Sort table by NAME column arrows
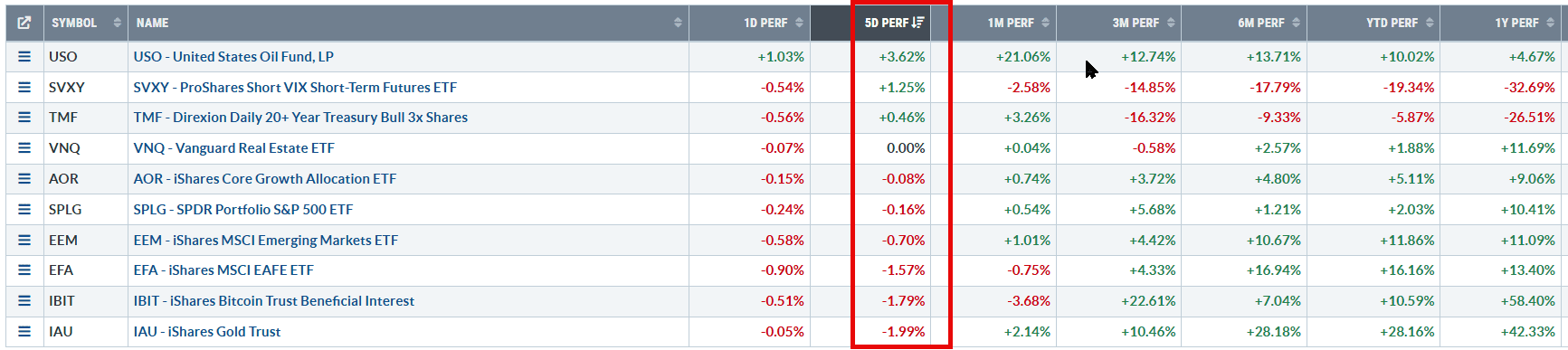Image resolution: width=1568 pixels, height=350 pixels. pos(678,23)
